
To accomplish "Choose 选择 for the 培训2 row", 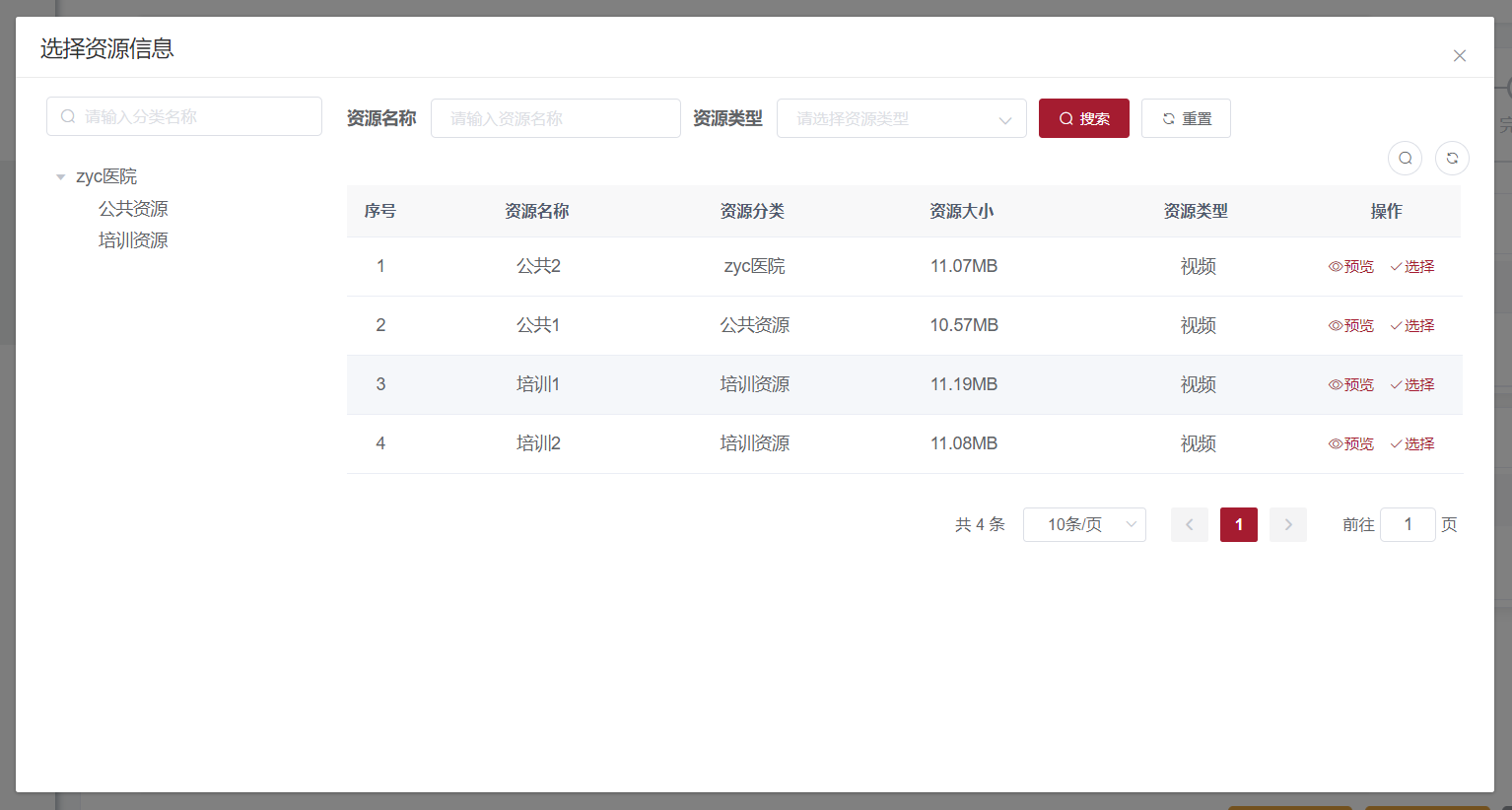I will click(1412, 443).
